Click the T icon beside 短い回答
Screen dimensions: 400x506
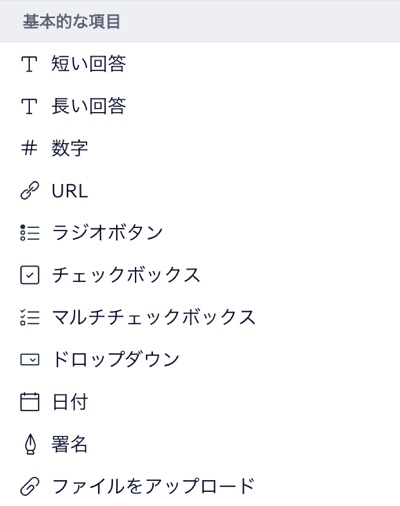[29, 64]
